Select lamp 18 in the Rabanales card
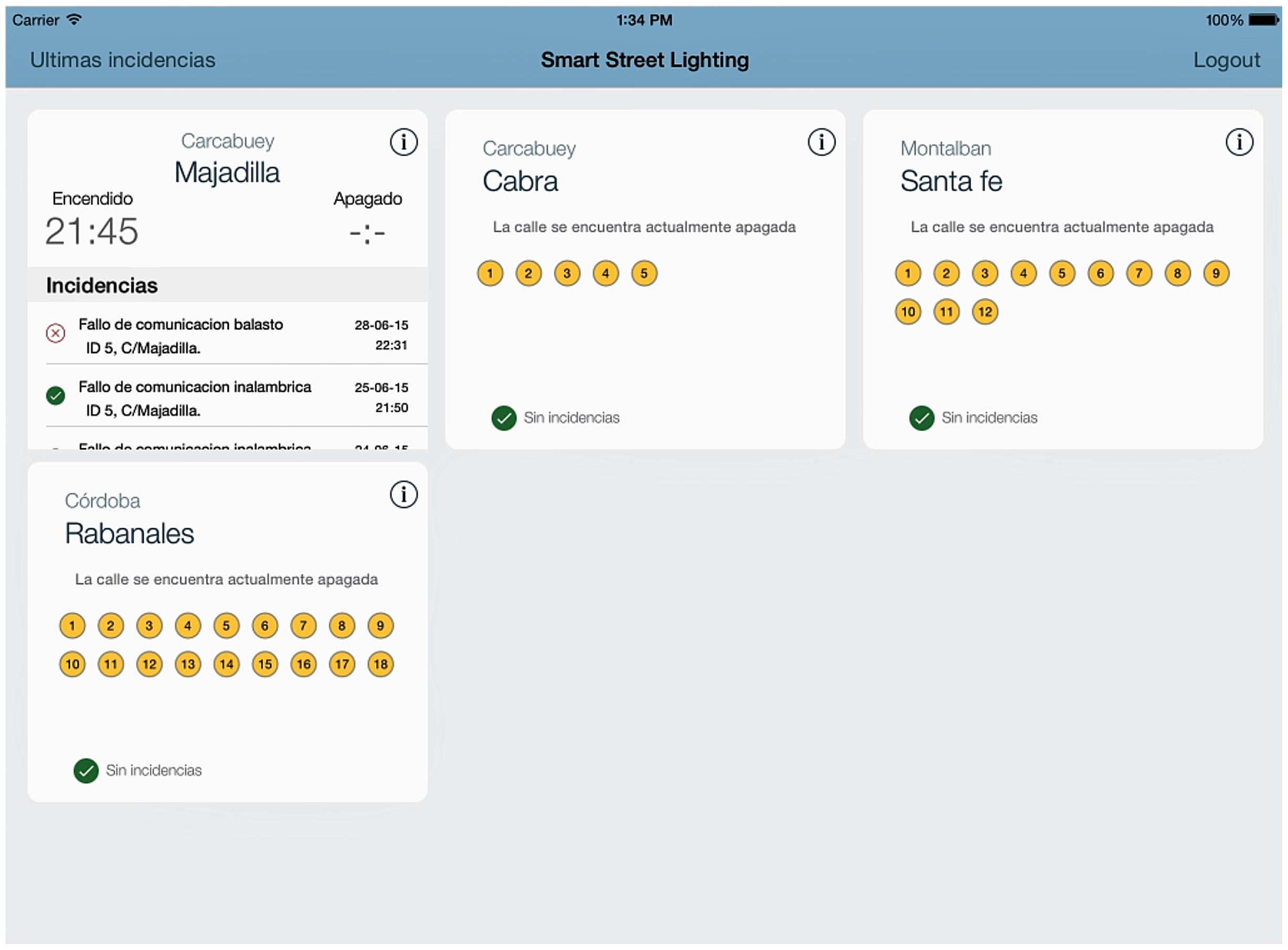Screen dimensions: 1288x950 tap(380, 664)
